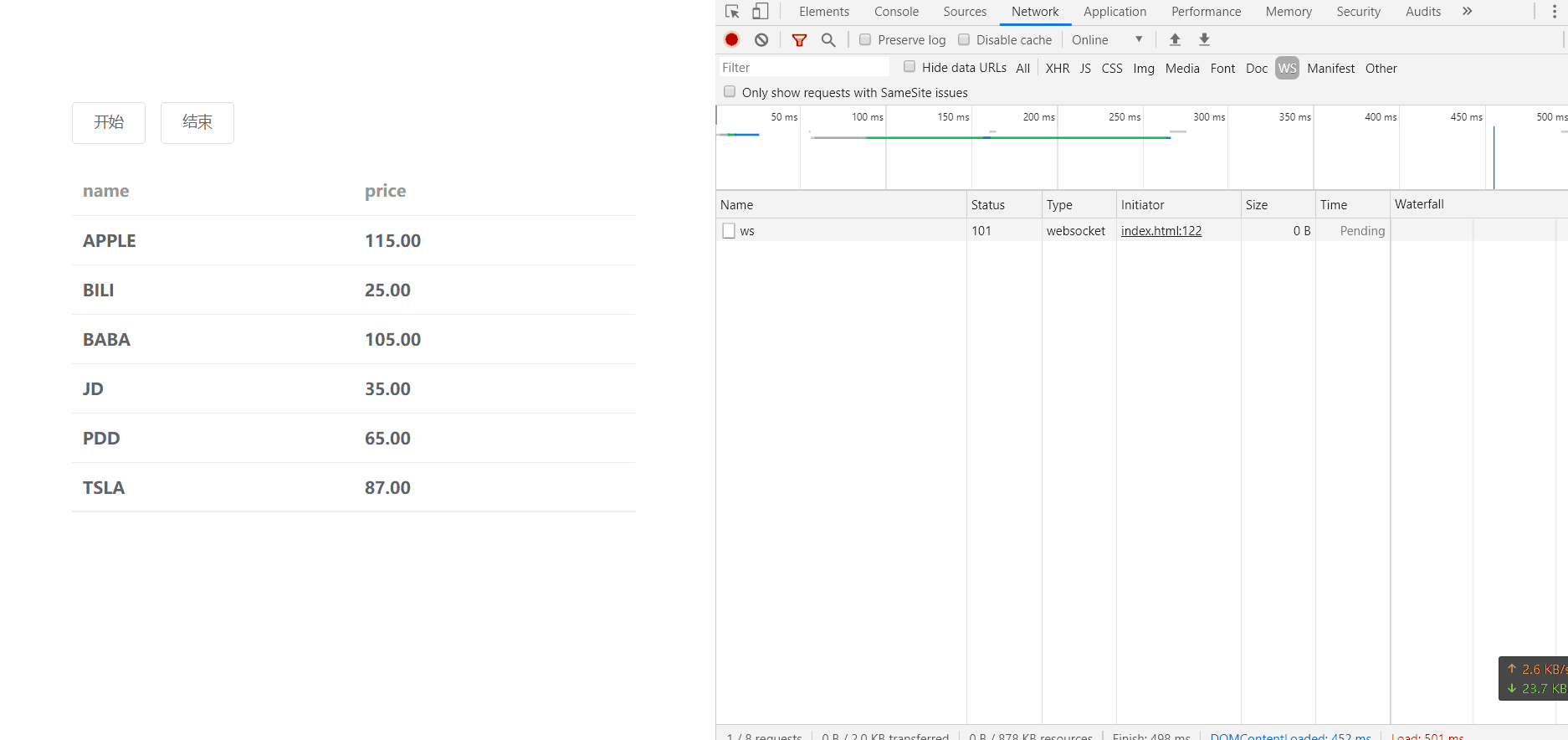Viewport: 1568px width, 740px height.
Task: Click the JD row name
Action: click(93, 389)
